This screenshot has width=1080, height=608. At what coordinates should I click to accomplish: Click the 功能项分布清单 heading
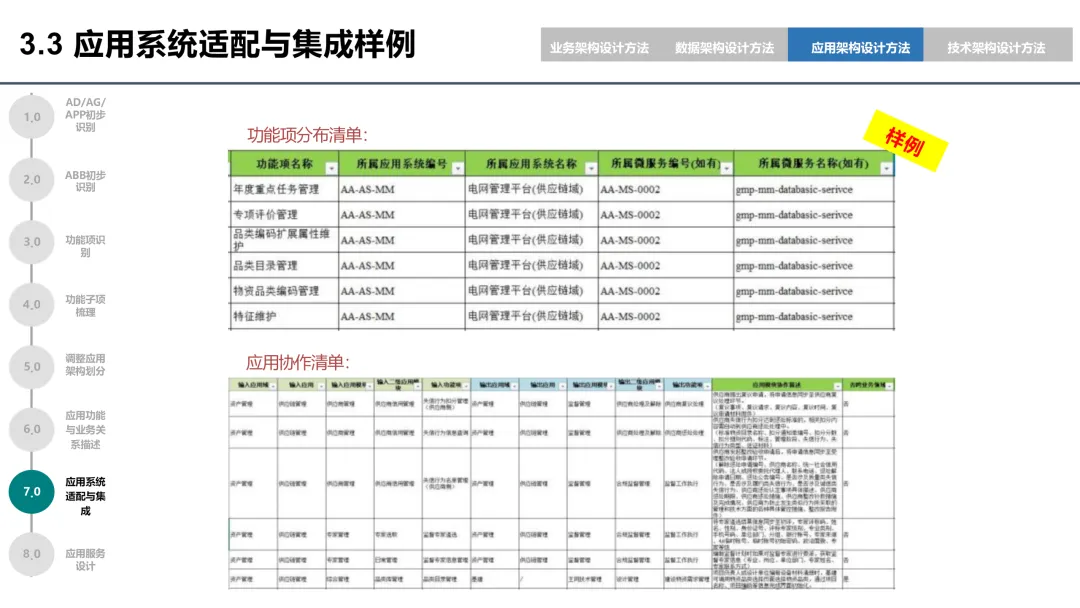(307, 135)
